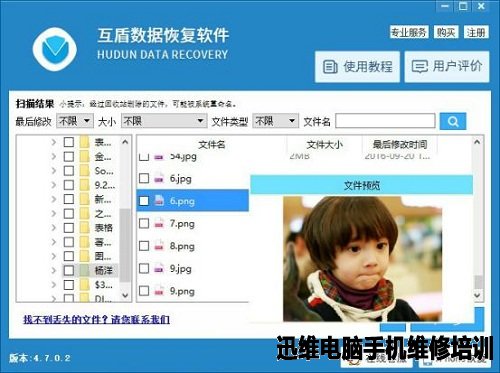Click the 7.png file type icon

(x=159, y=223)
